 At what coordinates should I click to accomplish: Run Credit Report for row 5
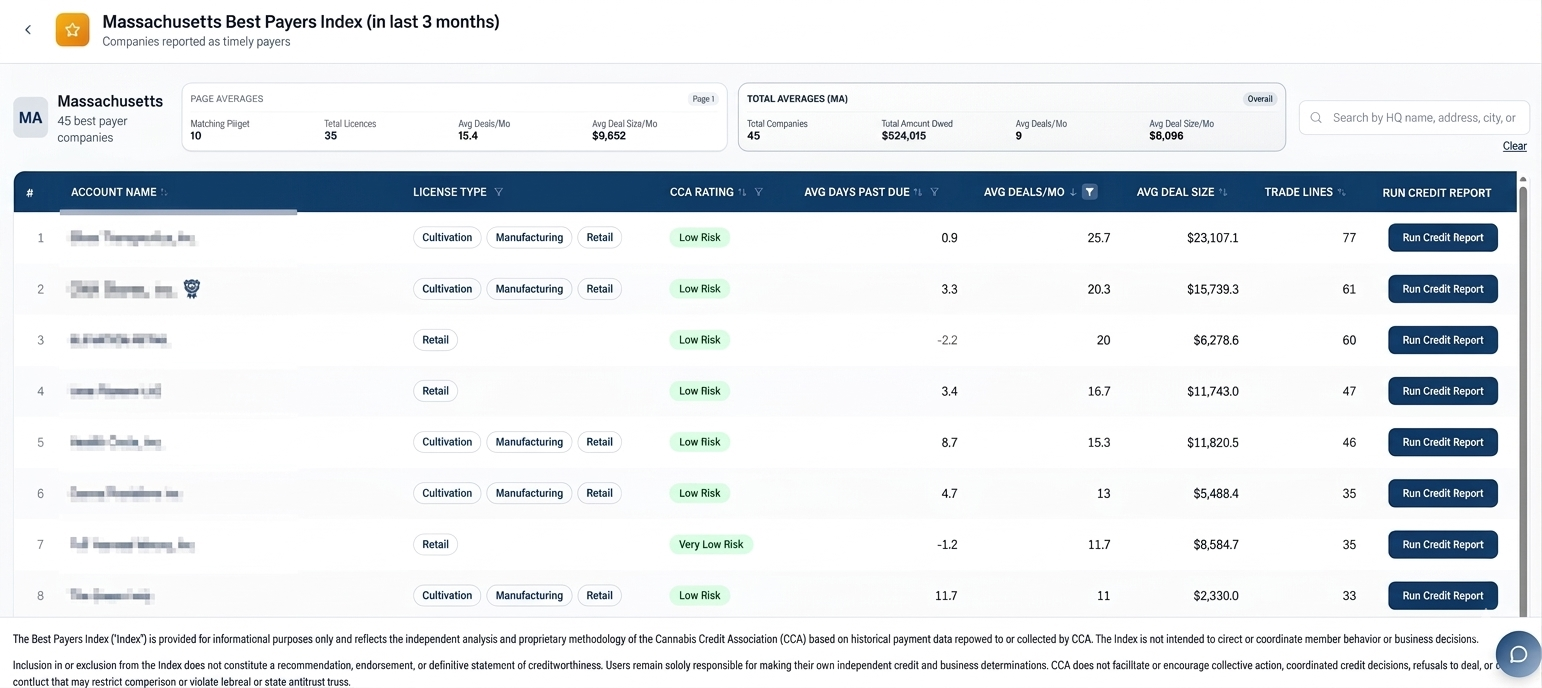pos(1442,442)
